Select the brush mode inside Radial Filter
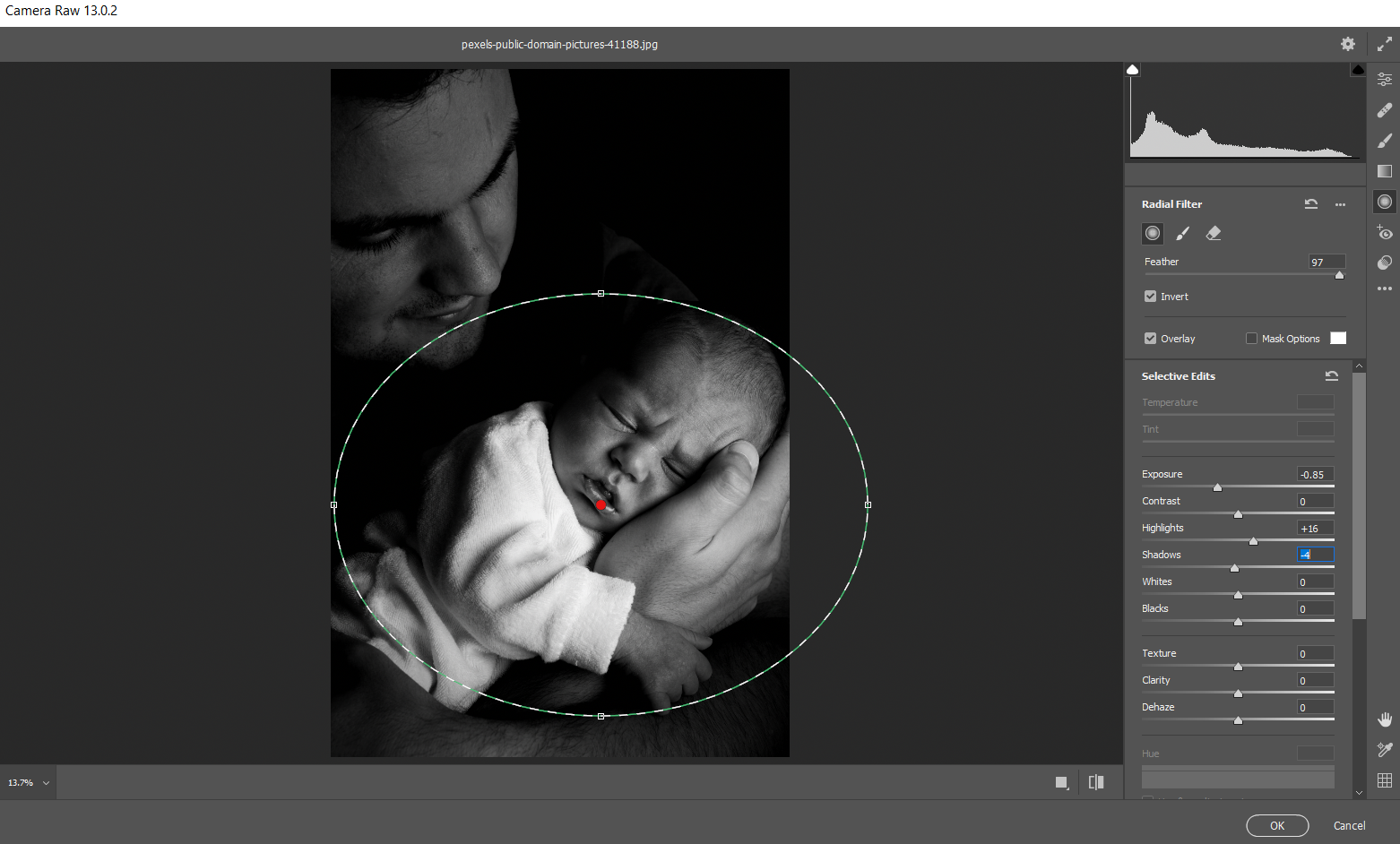This screenshot has width=1400, height=844. tap(1182, 233)
